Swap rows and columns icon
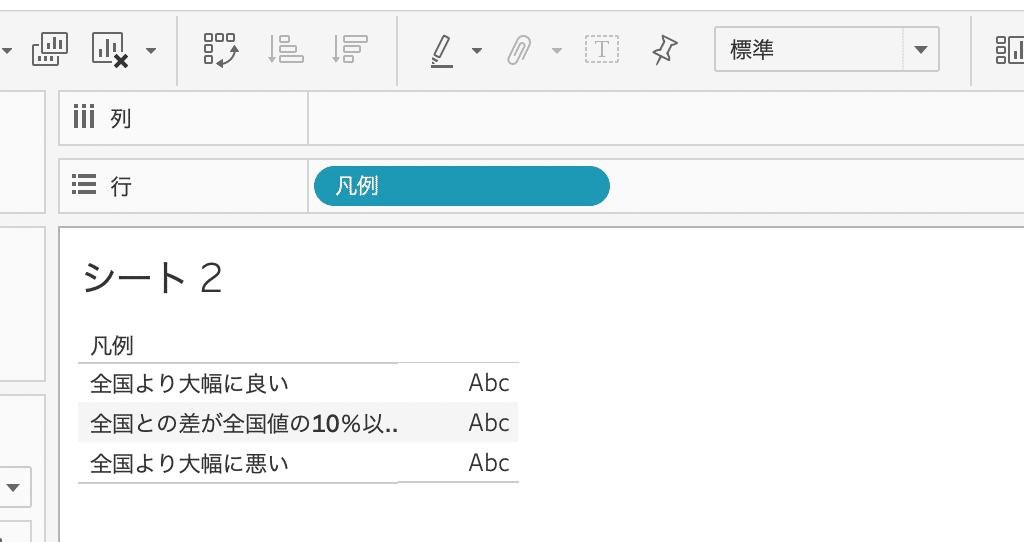The image size is (1024, 542). [x=221, y=50]
